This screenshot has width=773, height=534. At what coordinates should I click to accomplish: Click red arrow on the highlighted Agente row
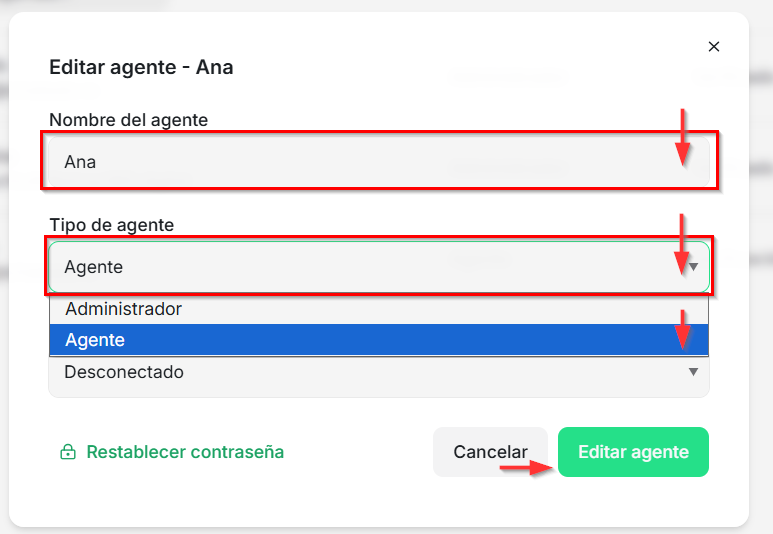pos(683,329)
